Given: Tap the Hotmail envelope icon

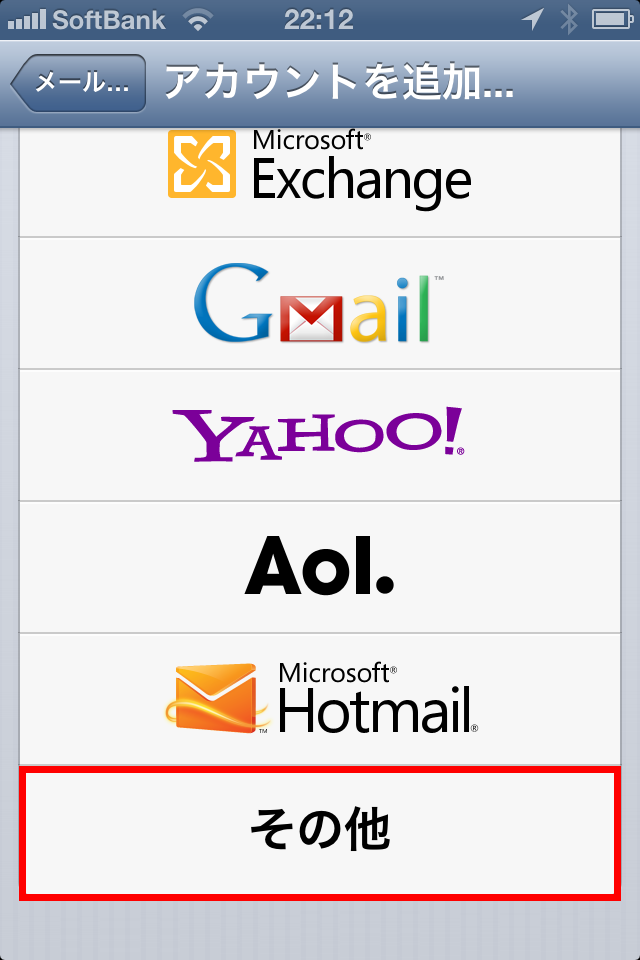Looking at the screenshot, I should tap(216, 699).
